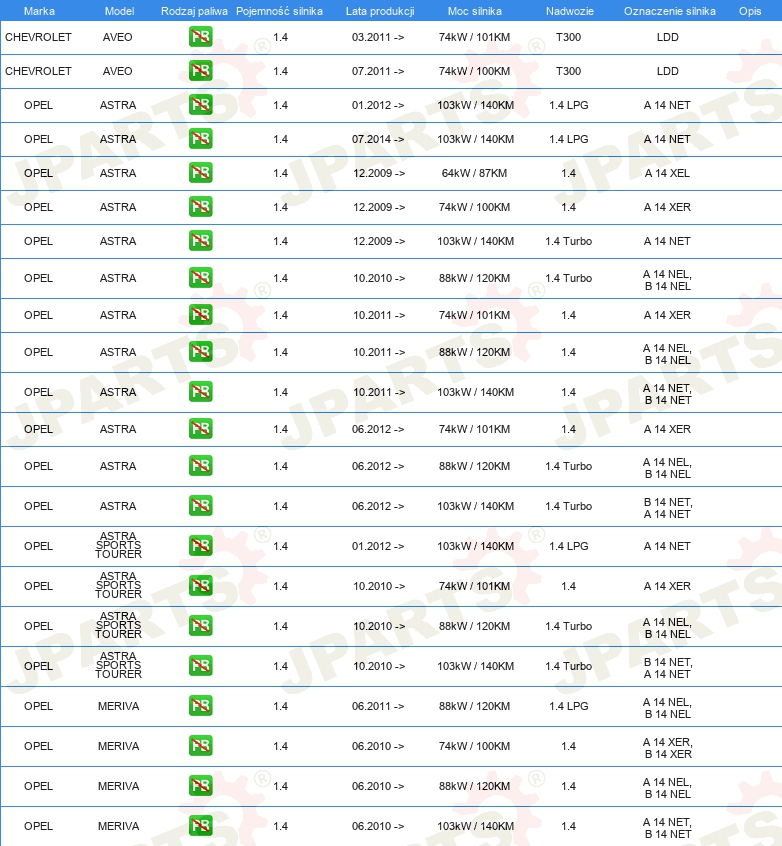Click 'ASTRA SPORTS TOURER' in the 01.2012 row

click(118, 545)
